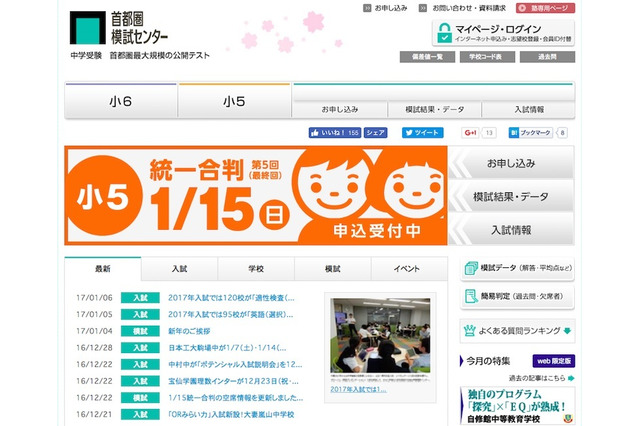Click the Google+ G+1 button

coord(471,133)
